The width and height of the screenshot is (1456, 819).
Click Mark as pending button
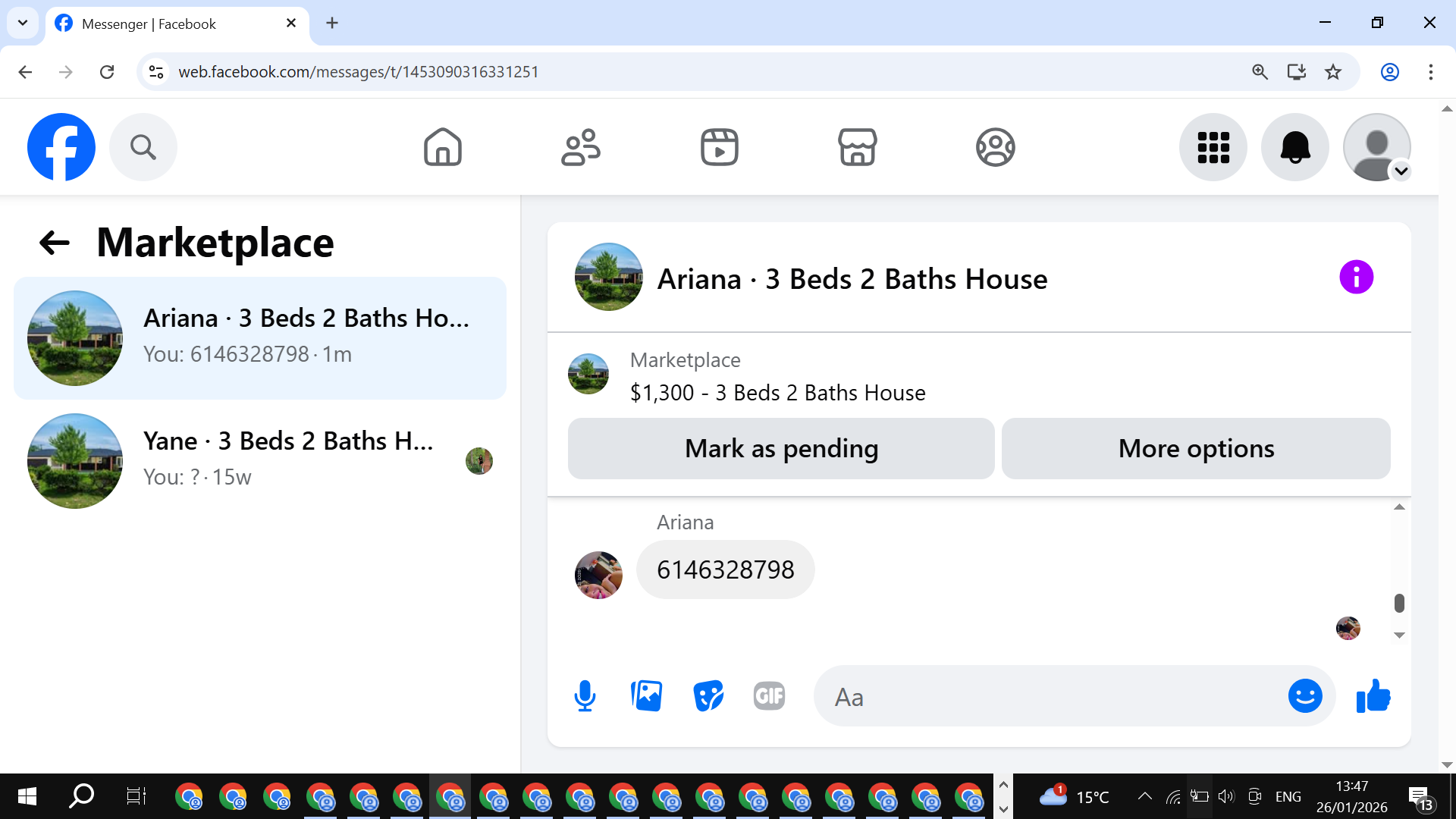781,449
